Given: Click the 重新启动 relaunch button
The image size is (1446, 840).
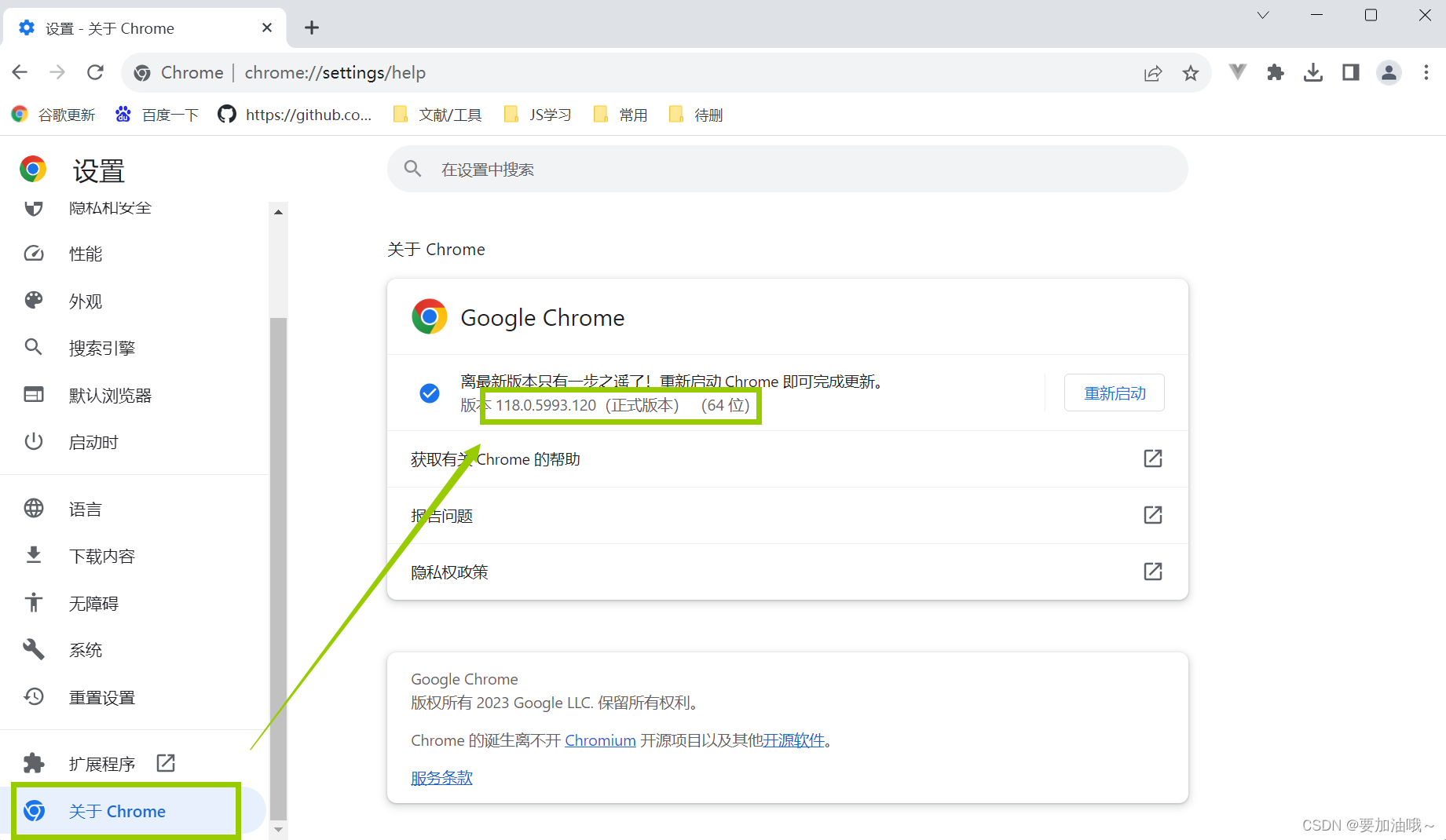Looking at the screenshot, I should coord(1115,393).
